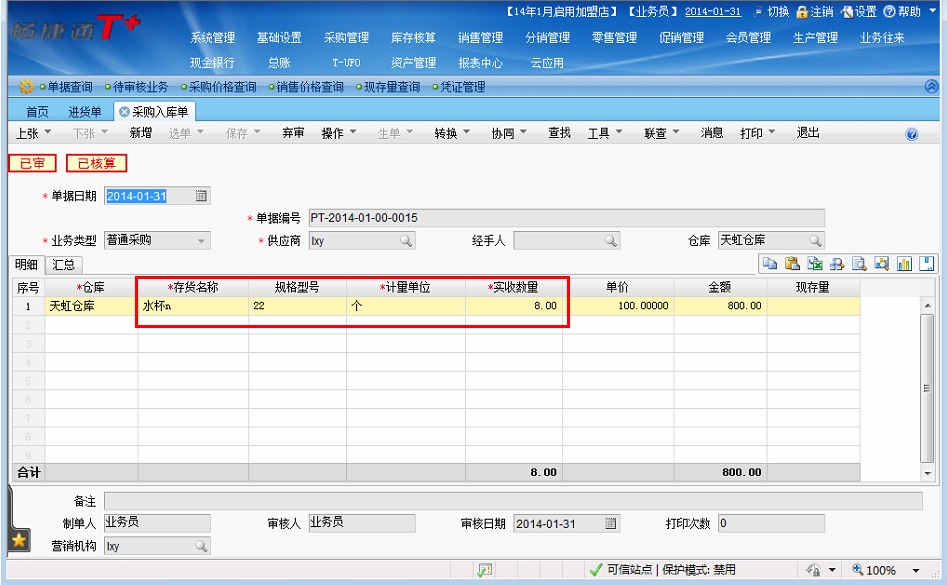Click the grid scroll down arrow
Screen dimensions: 947x585
(927, 473)
